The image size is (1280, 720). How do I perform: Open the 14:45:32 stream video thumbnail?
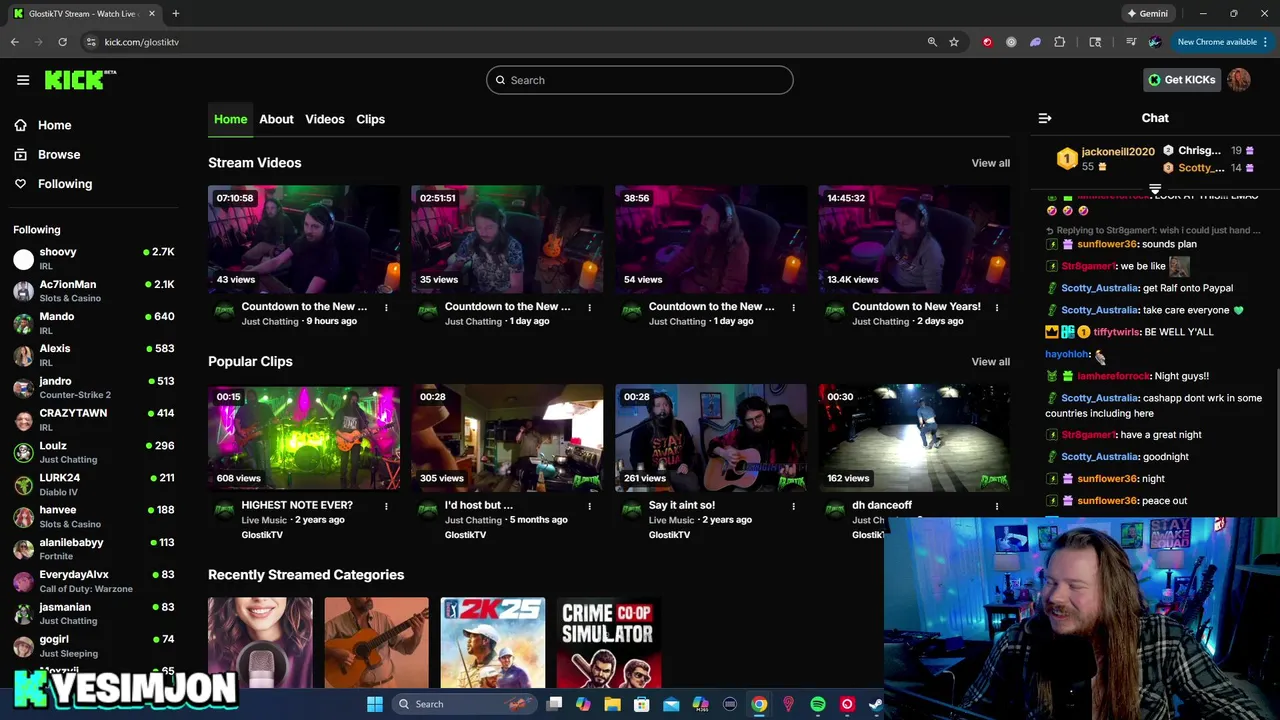click(x=914, y=239)
